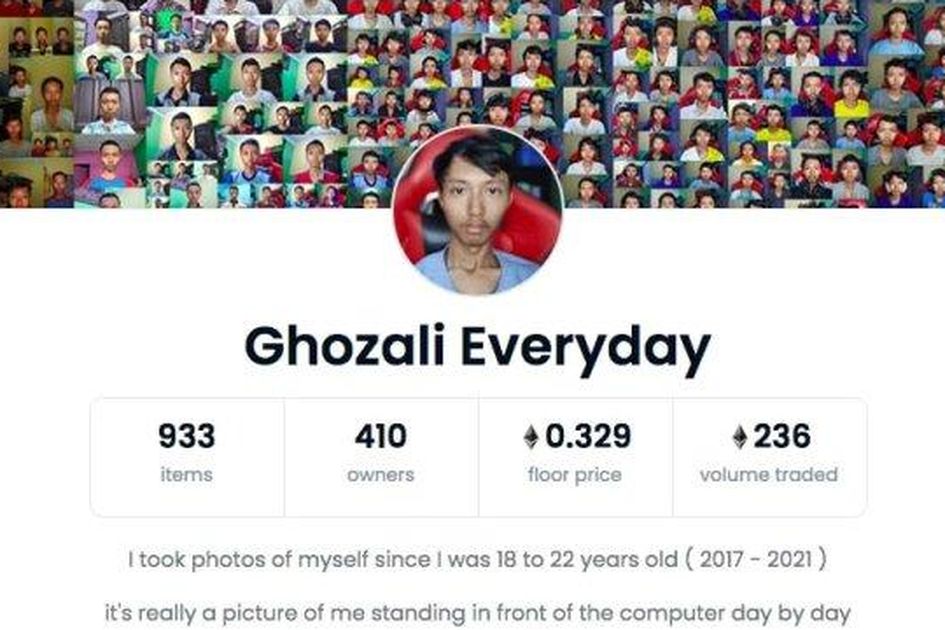Click the "items" label under 933
The height and width of the screenshot is (630, 945).
(187, 475)
